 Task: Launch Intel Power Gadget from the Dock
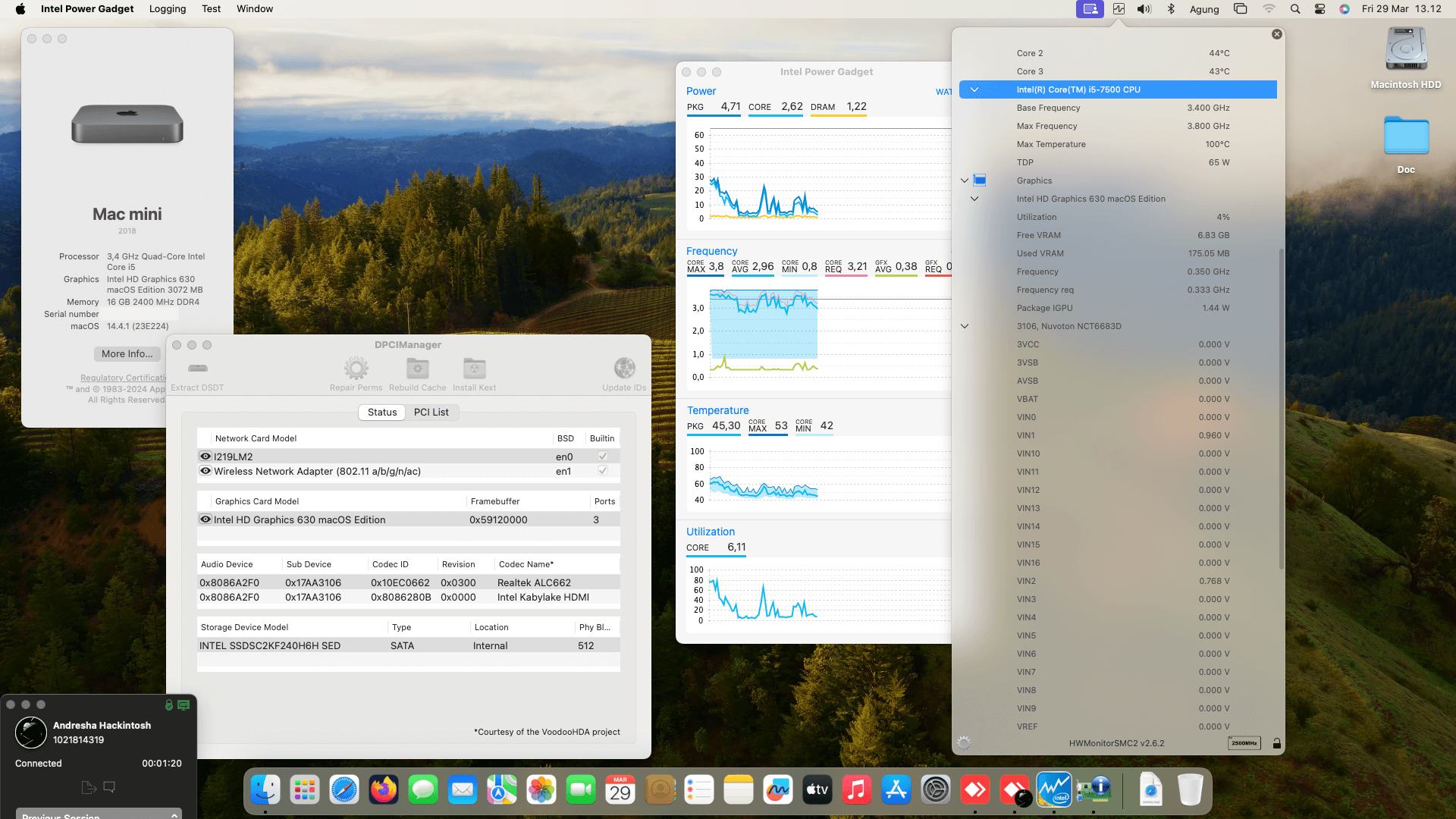[x=1054, y=789]
